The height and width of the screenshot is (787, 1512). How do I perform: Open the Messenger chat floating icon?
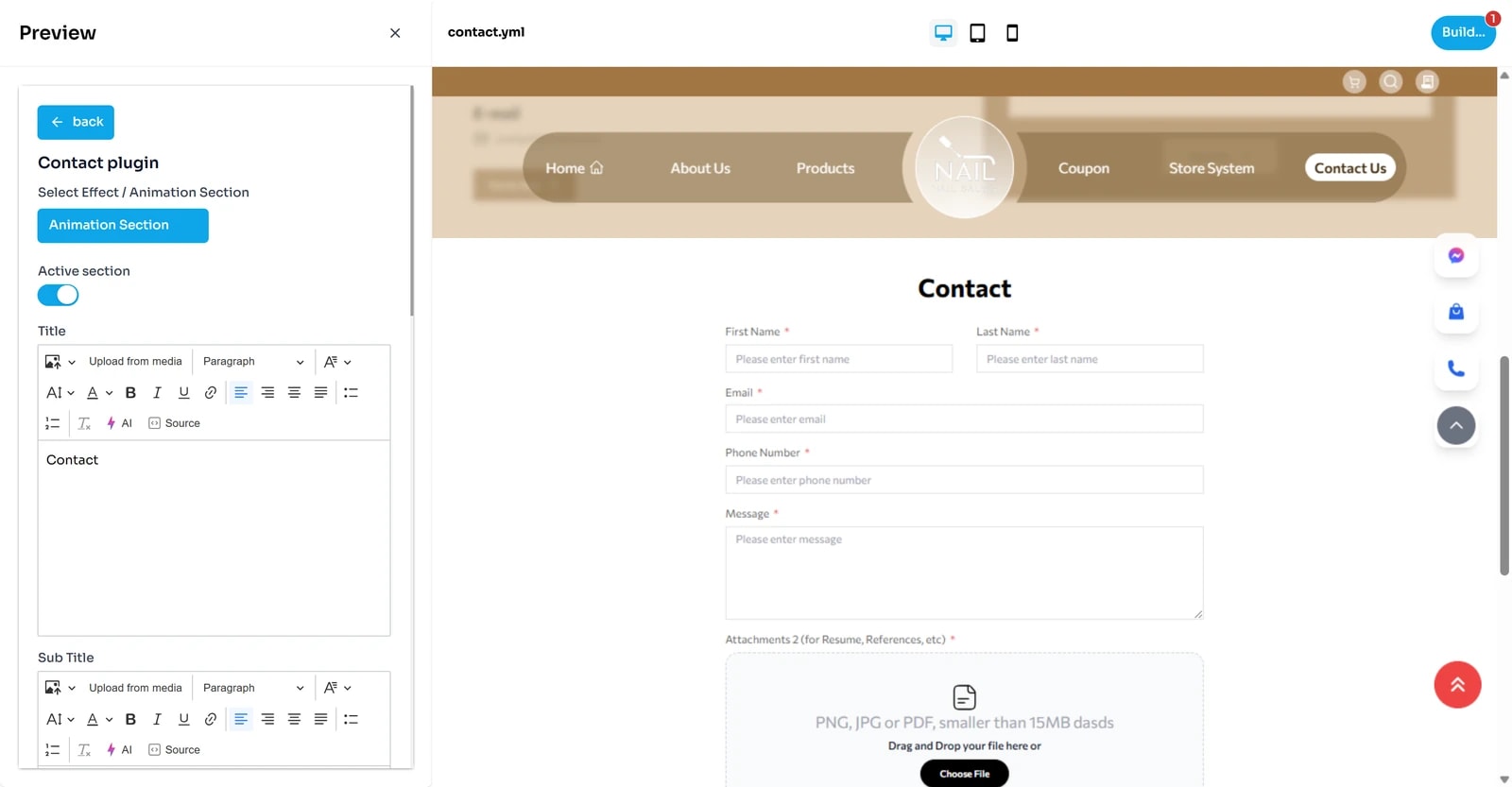pyautogui.click(x=1456, y=256)
